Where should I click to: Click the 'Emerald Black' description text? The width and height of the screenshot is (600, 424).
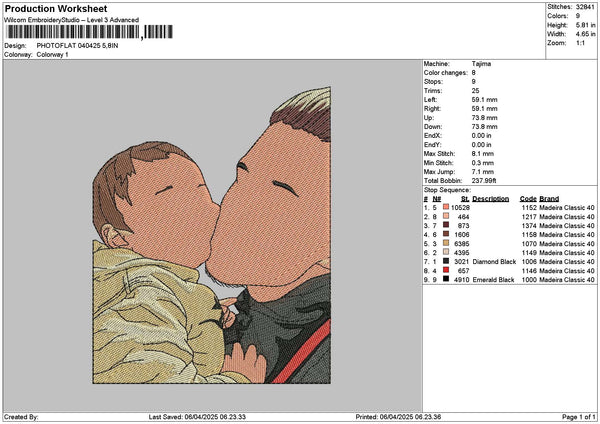tap(493, 280)
